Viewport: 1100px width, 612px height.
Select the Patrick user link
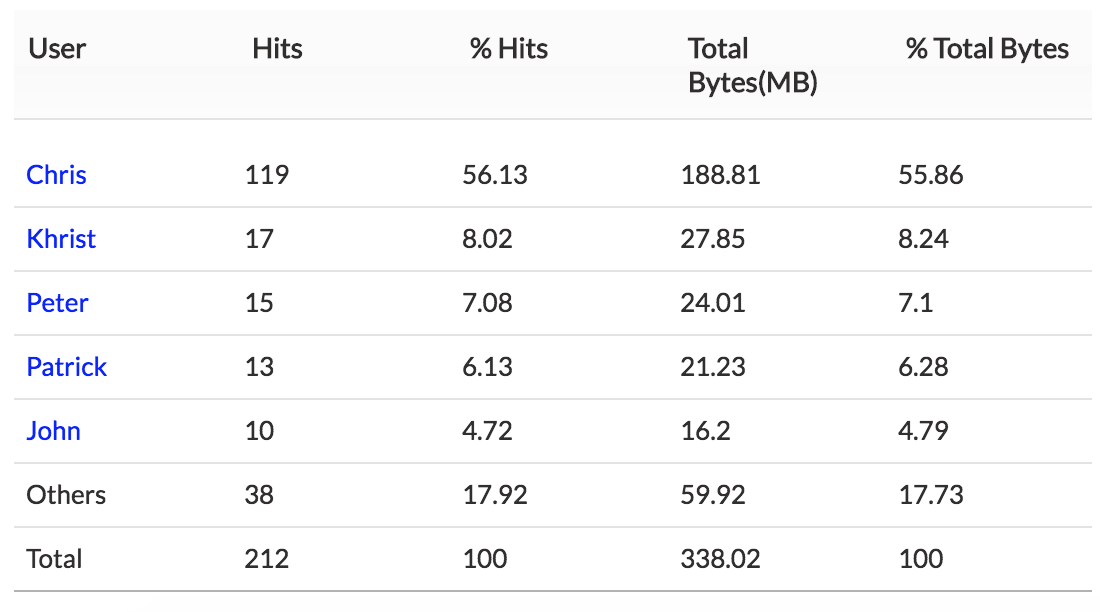click(66, 367)
